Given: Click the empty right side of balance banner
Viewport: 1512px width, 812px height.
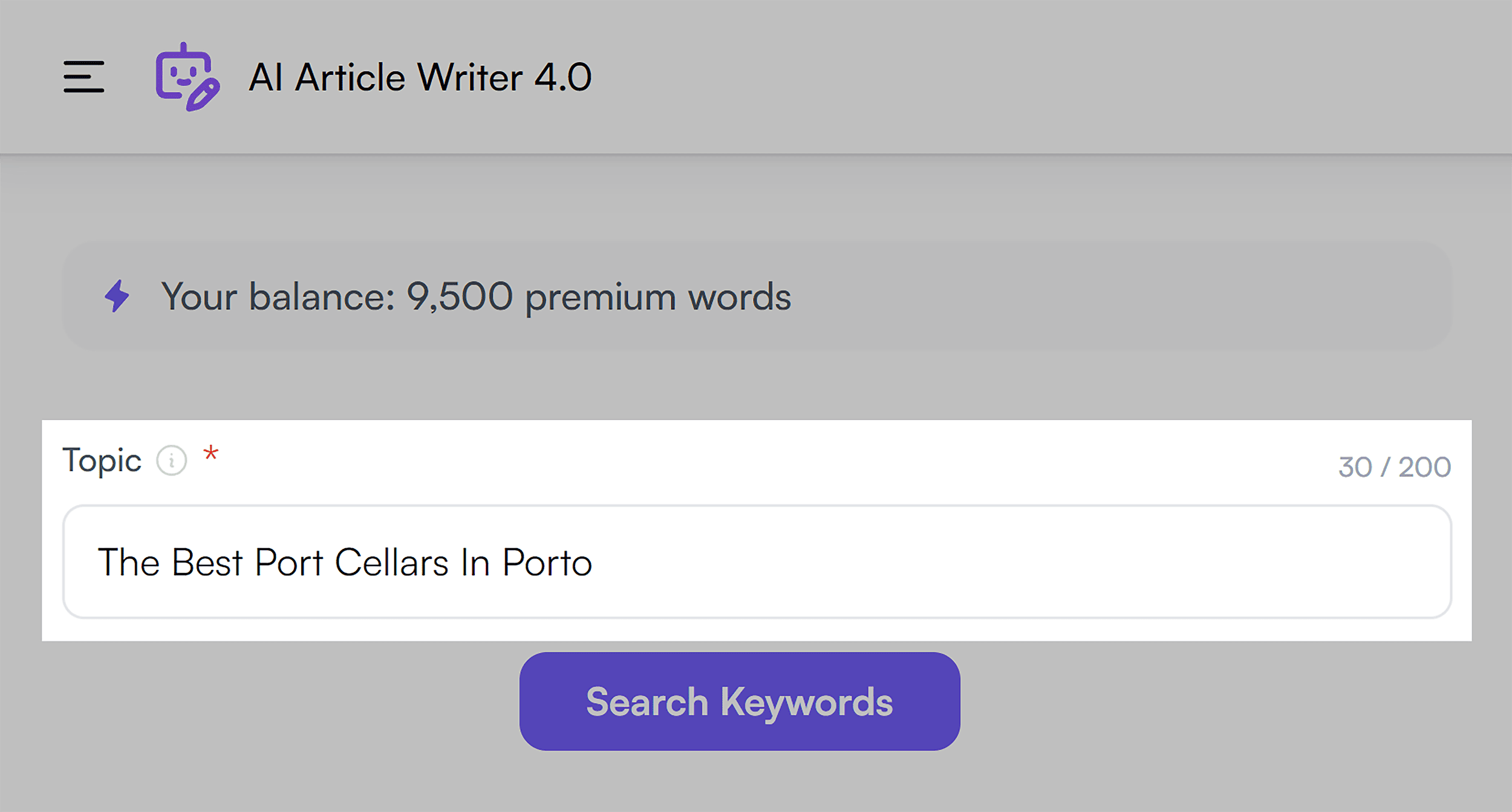Looking at the screenshot, I should coord(1119,296).
